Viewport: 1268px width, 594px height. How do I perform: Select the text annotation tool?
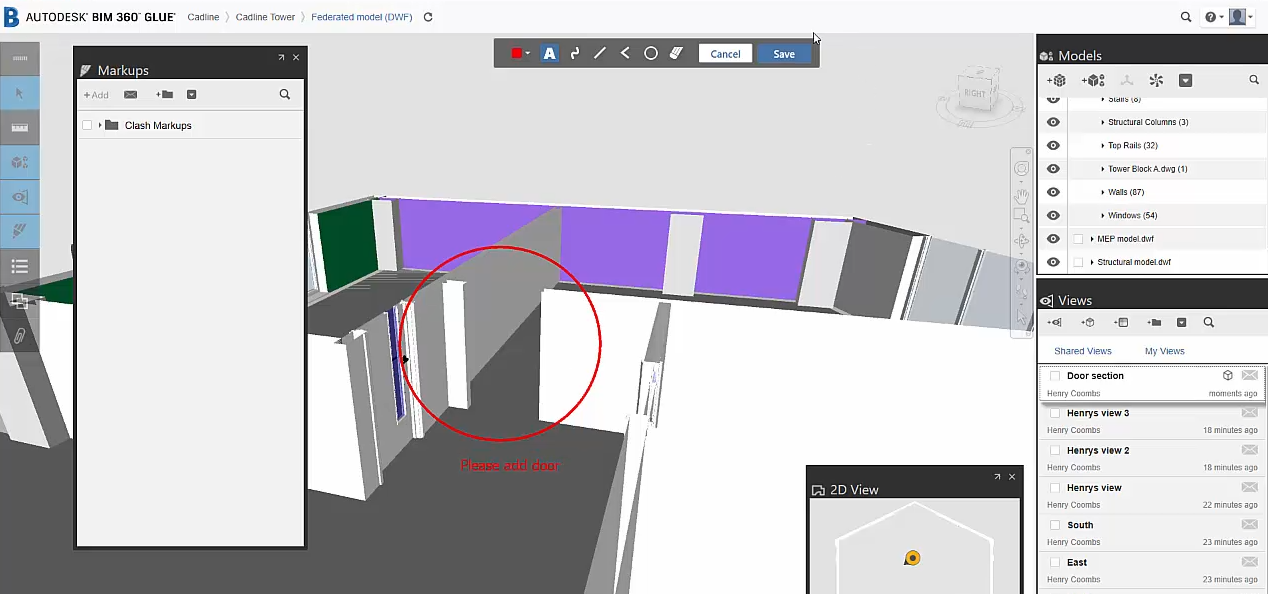549,54
